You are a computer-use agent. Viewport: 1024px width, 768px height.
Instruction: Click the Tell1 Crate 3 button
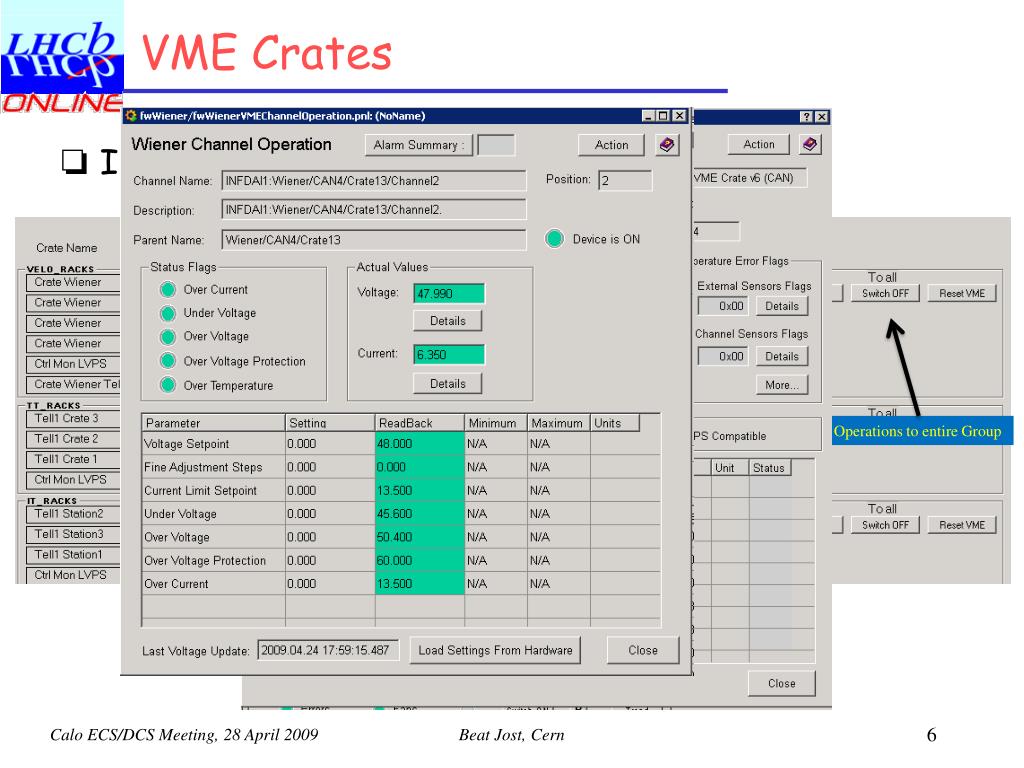[73, 418]
